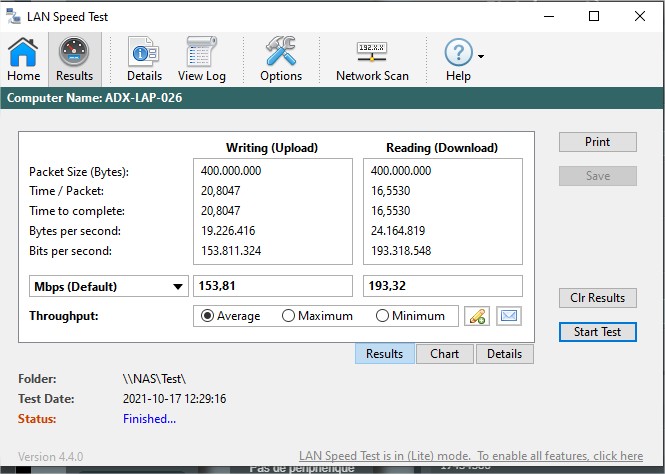Click the Lite mode upgrade link

click(x=470, y=456)
